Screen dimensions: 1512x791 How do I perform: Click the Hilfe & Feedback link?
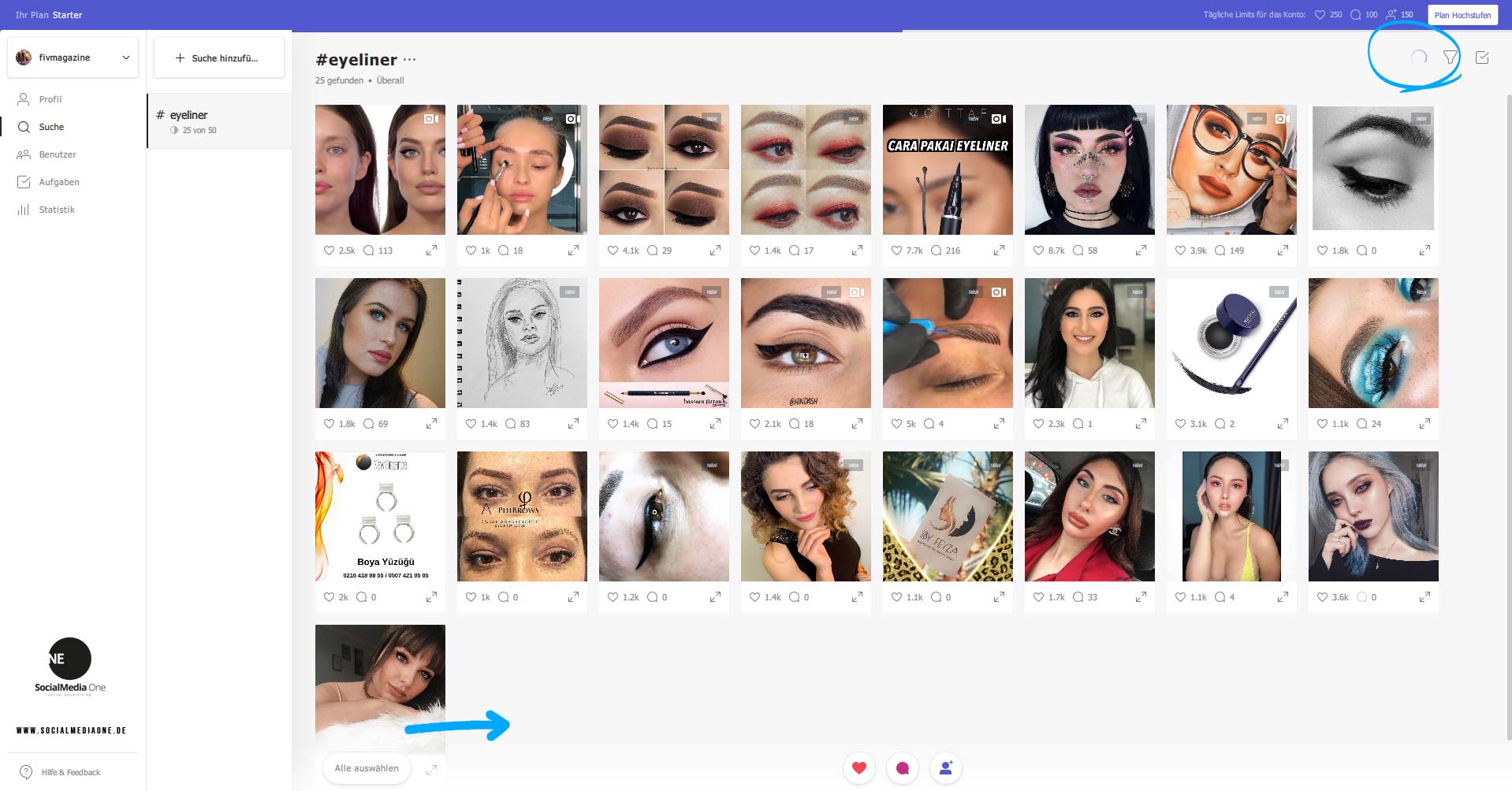tap(71, 773)
